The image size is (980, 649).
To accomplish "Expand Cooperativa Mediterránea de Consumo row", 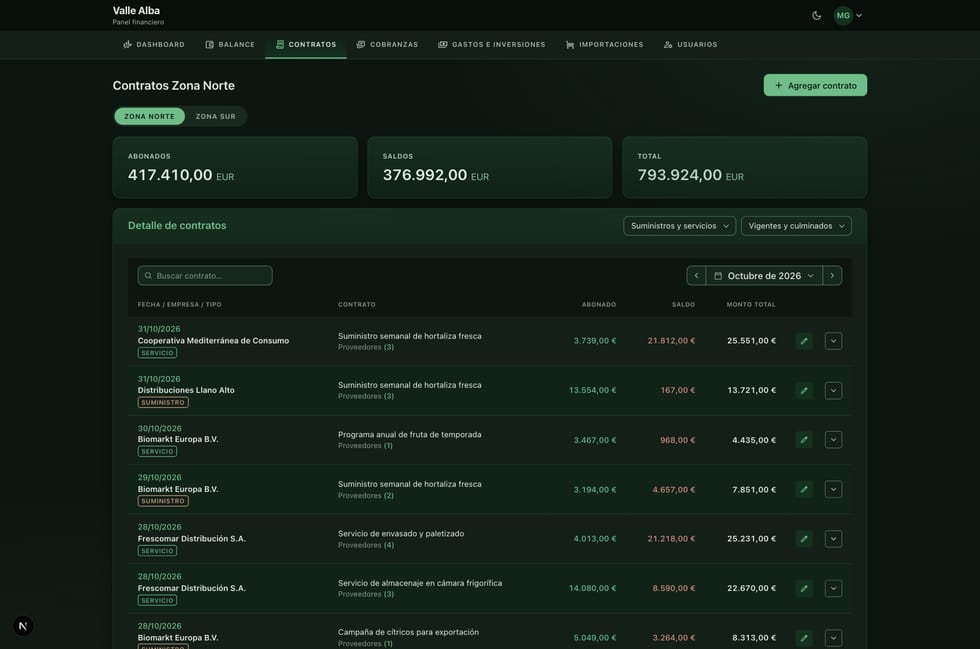I will click(x=833, y=341).
